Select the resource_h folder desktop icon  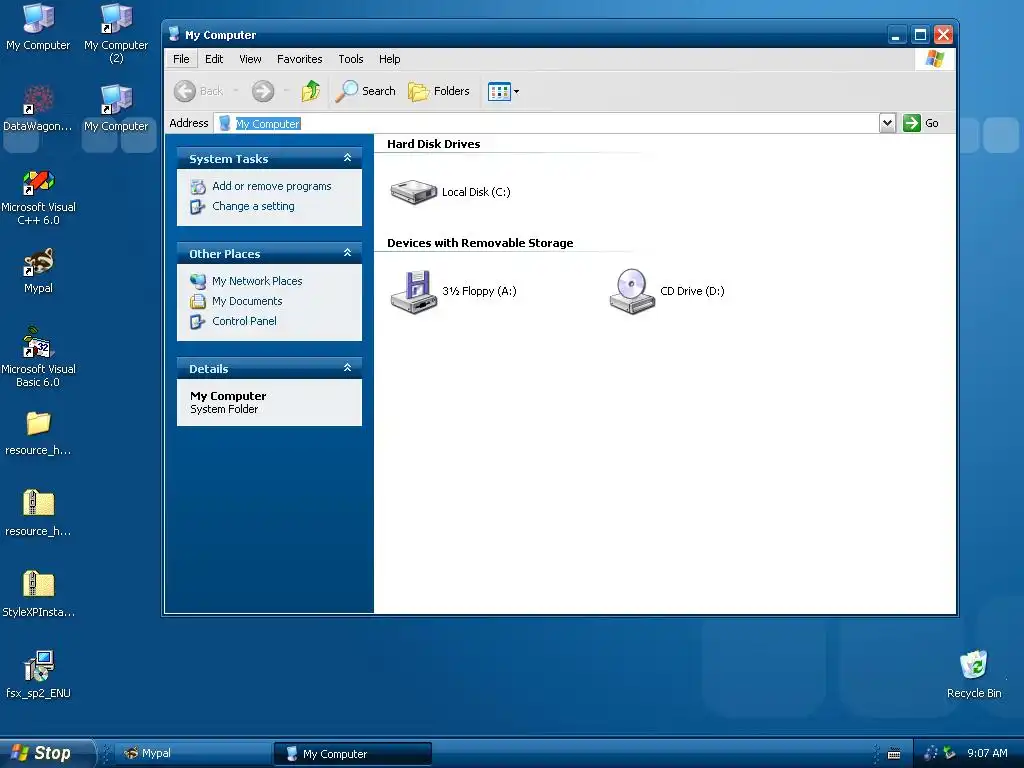[x=38, y=432]
